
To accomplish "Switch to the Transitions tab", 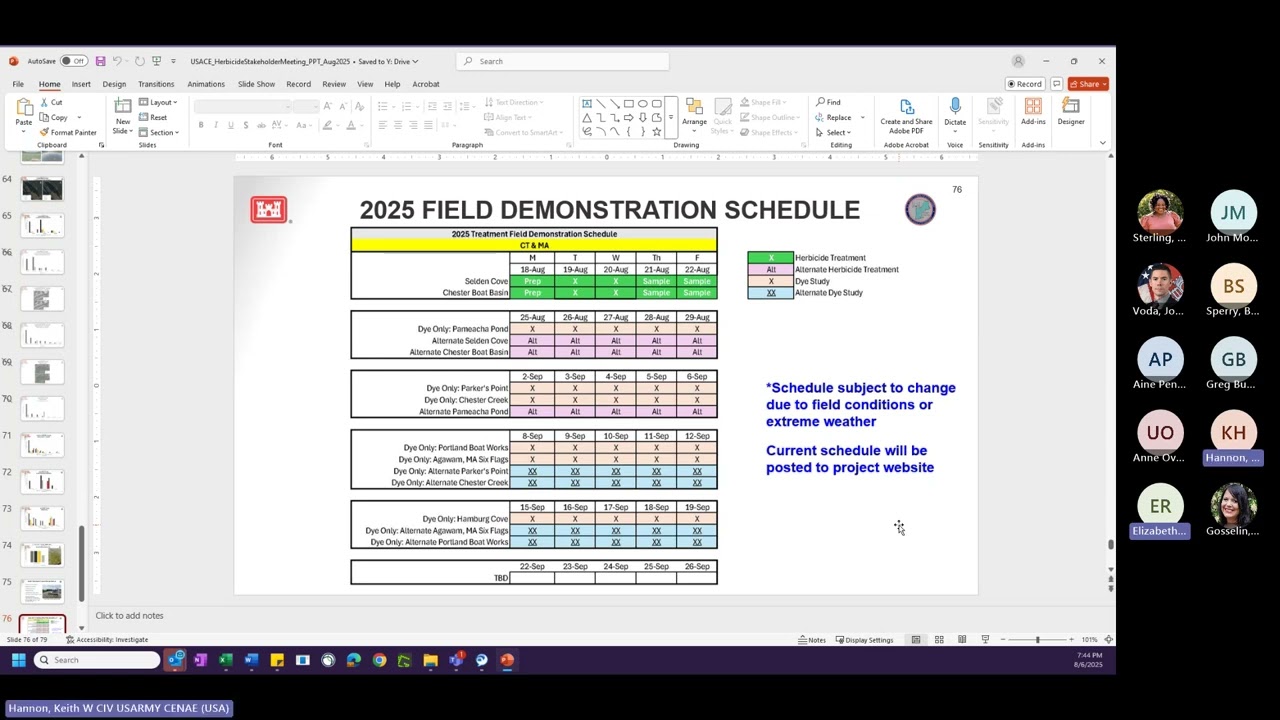I will [156, 84].
